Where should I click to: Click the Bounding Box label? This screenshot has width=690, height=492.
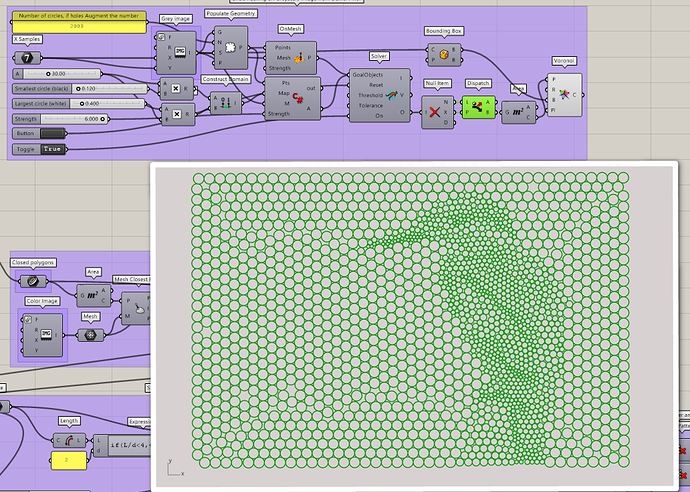(444, 31)
